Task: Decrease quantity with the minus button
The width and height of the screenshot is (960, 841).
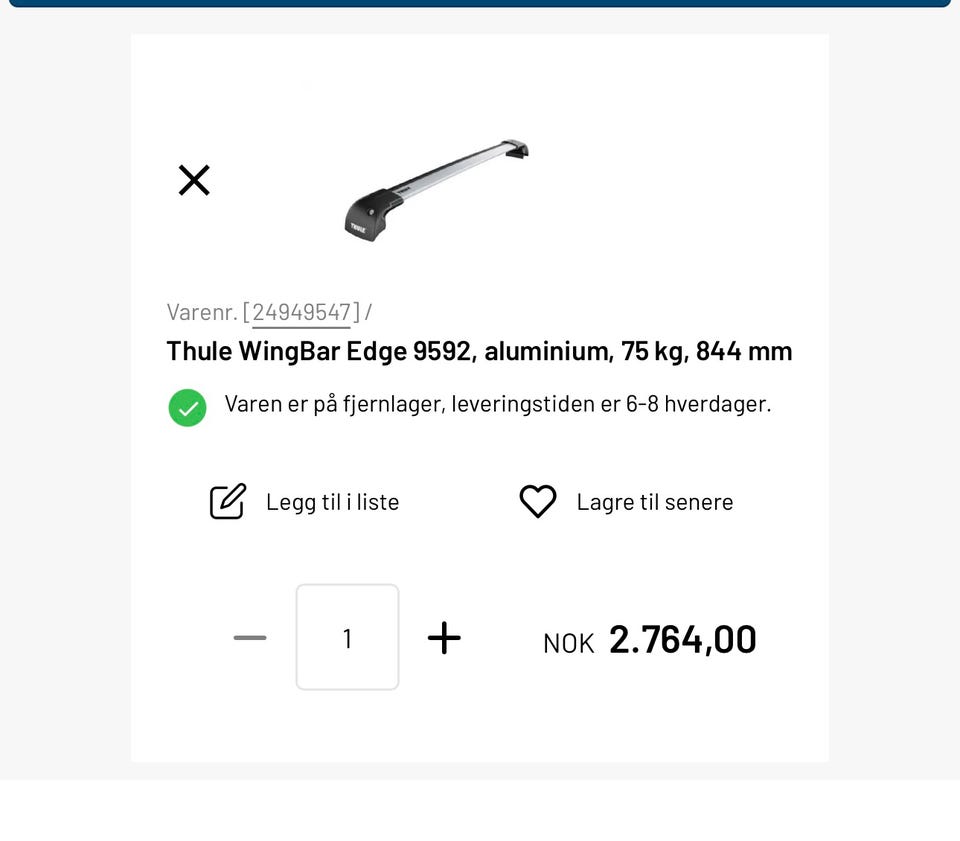Action: coord(250,638)
